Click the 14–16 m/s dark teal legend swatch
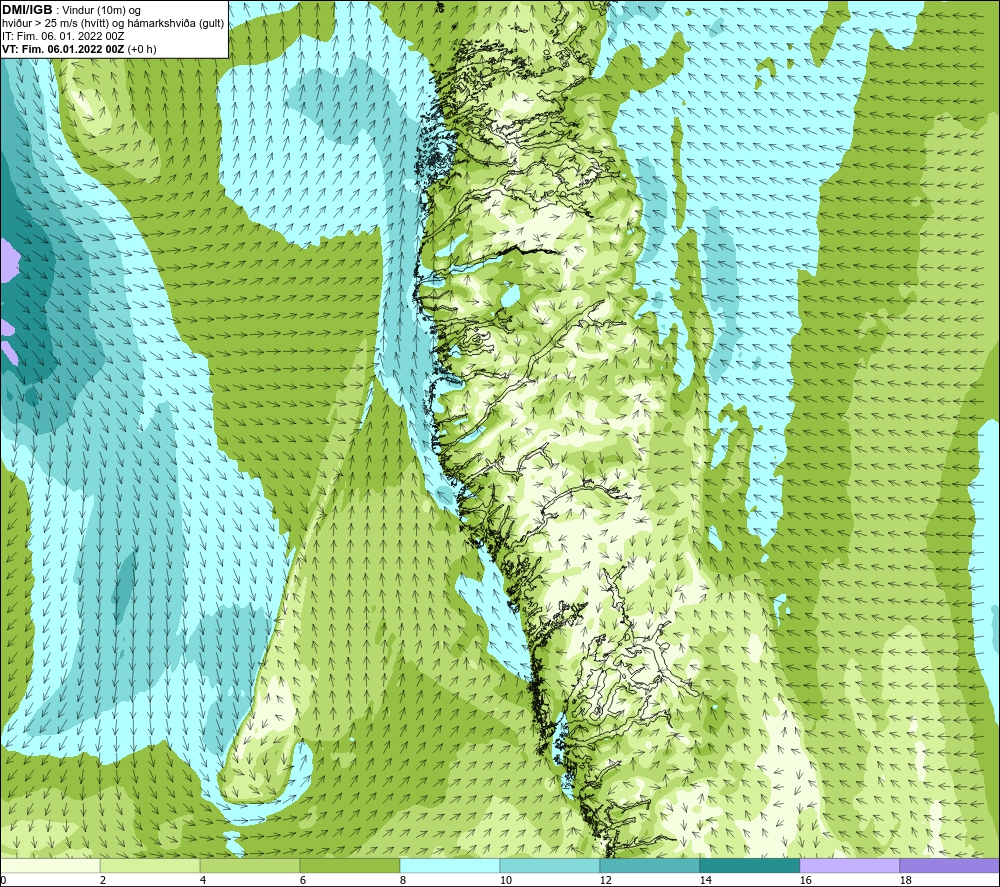Screen dimensions: 1000x887 [750, 865]
